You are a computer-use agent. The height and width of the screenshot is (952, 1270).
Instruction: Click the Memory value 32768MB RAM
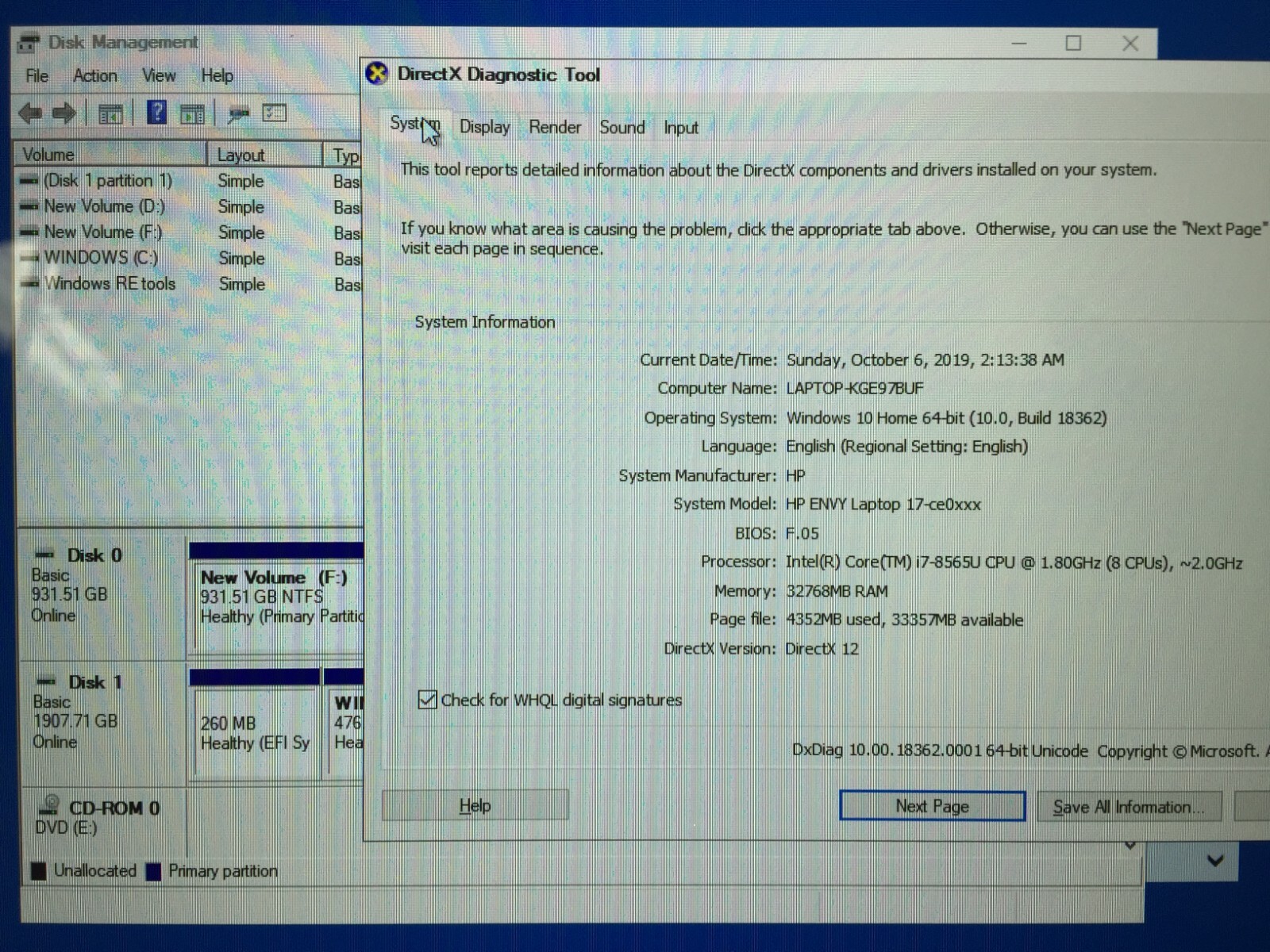coord(837,591)
